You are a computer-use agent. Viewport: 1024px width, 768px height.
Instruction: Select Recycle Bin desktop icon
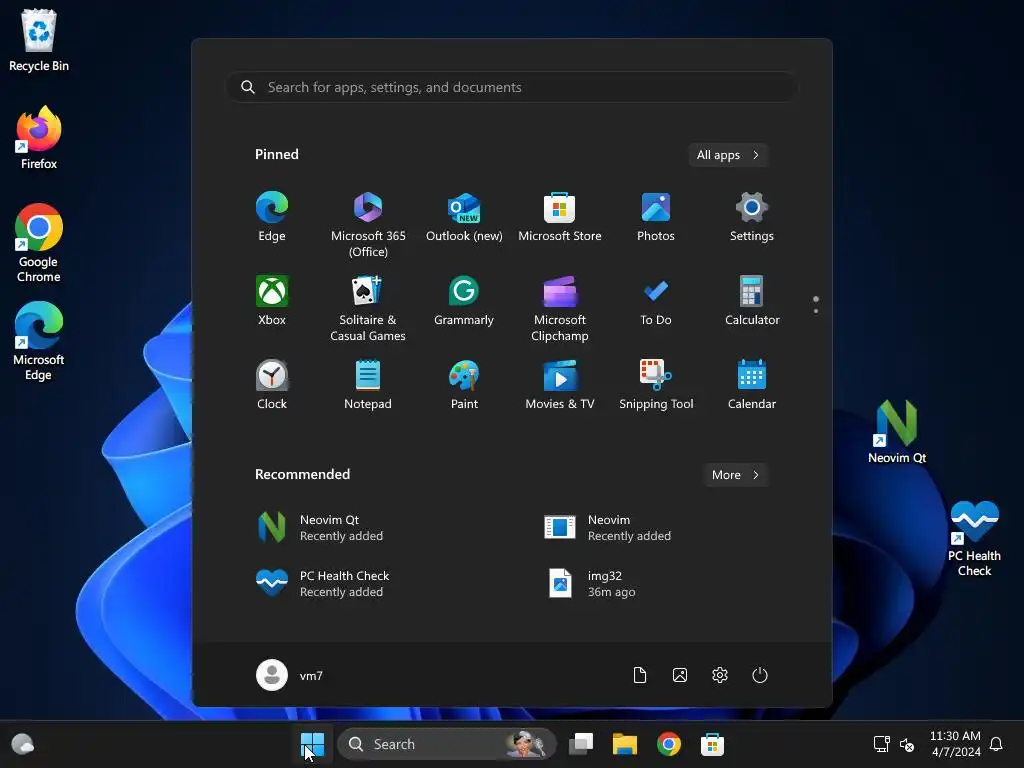pos(39,39)
